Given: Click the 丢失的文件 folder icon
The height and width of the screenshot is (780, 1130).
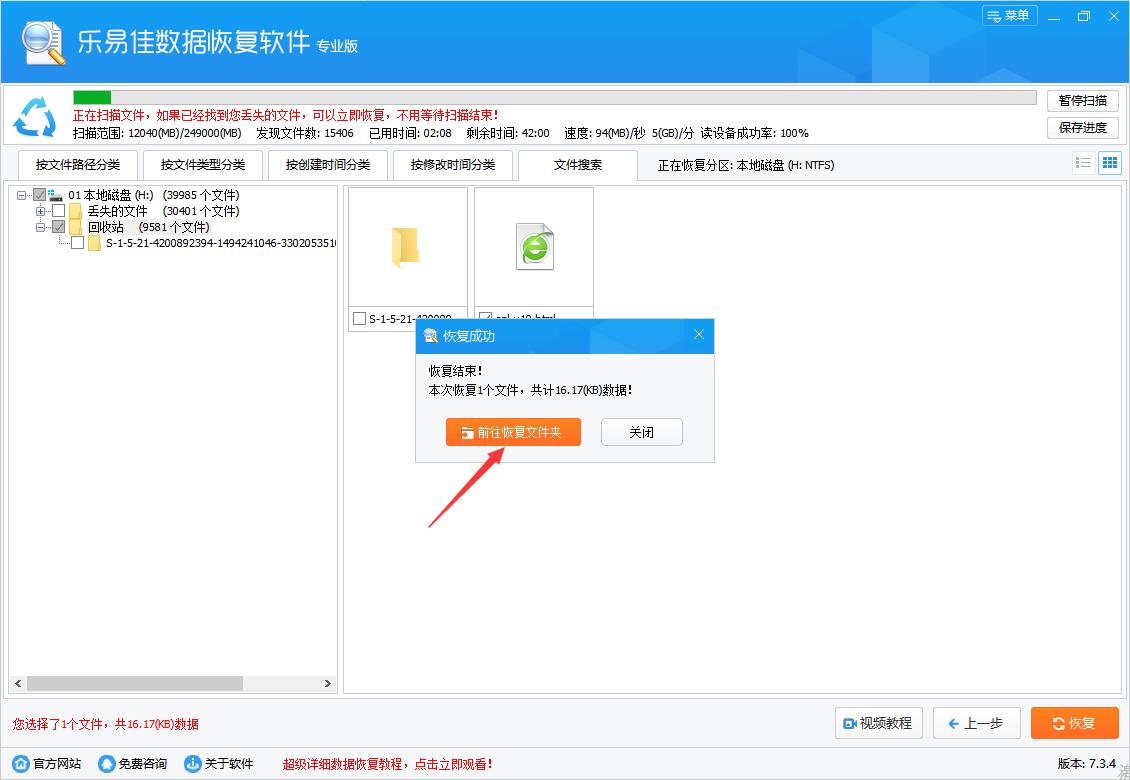Looking at the screenshot, I should (x=75, y=211).
